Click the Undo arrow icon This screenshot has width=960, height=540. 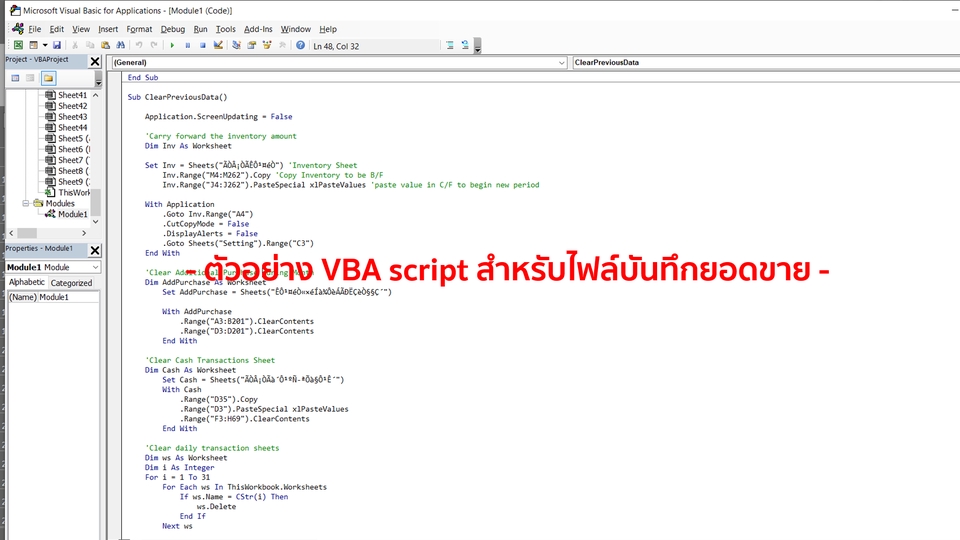[139, 45]
